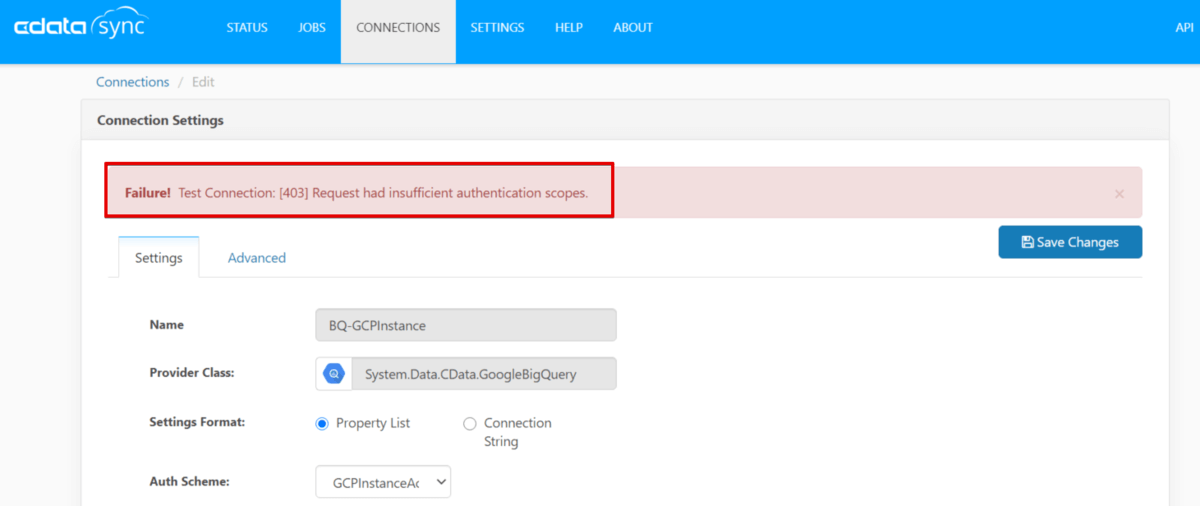
Task: Go to the JOBS page
Action: coord(312,28)
